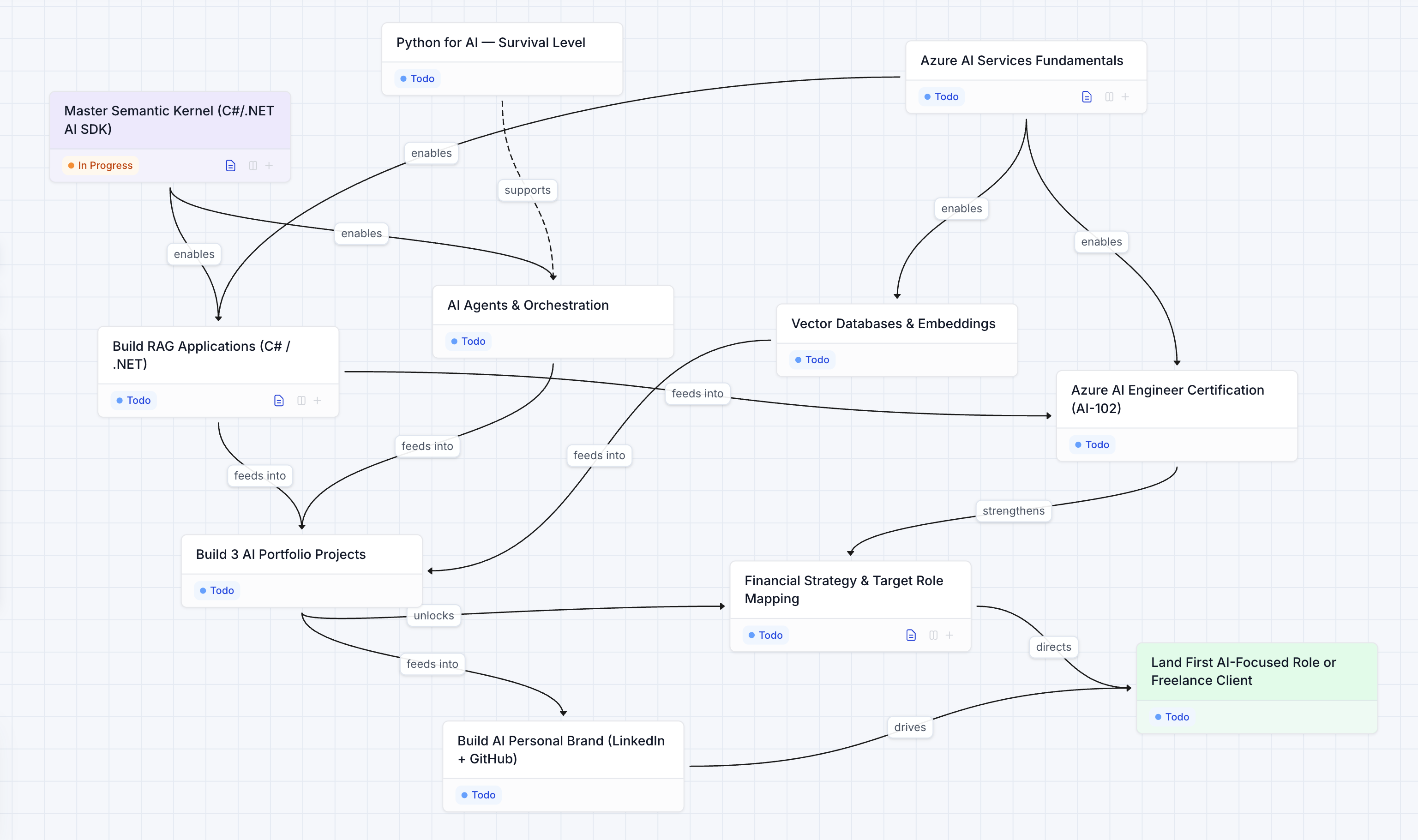Select the Build RAG Applications card title
The height and width of the screenshot is (840, 1418).
tap(202, 355)
